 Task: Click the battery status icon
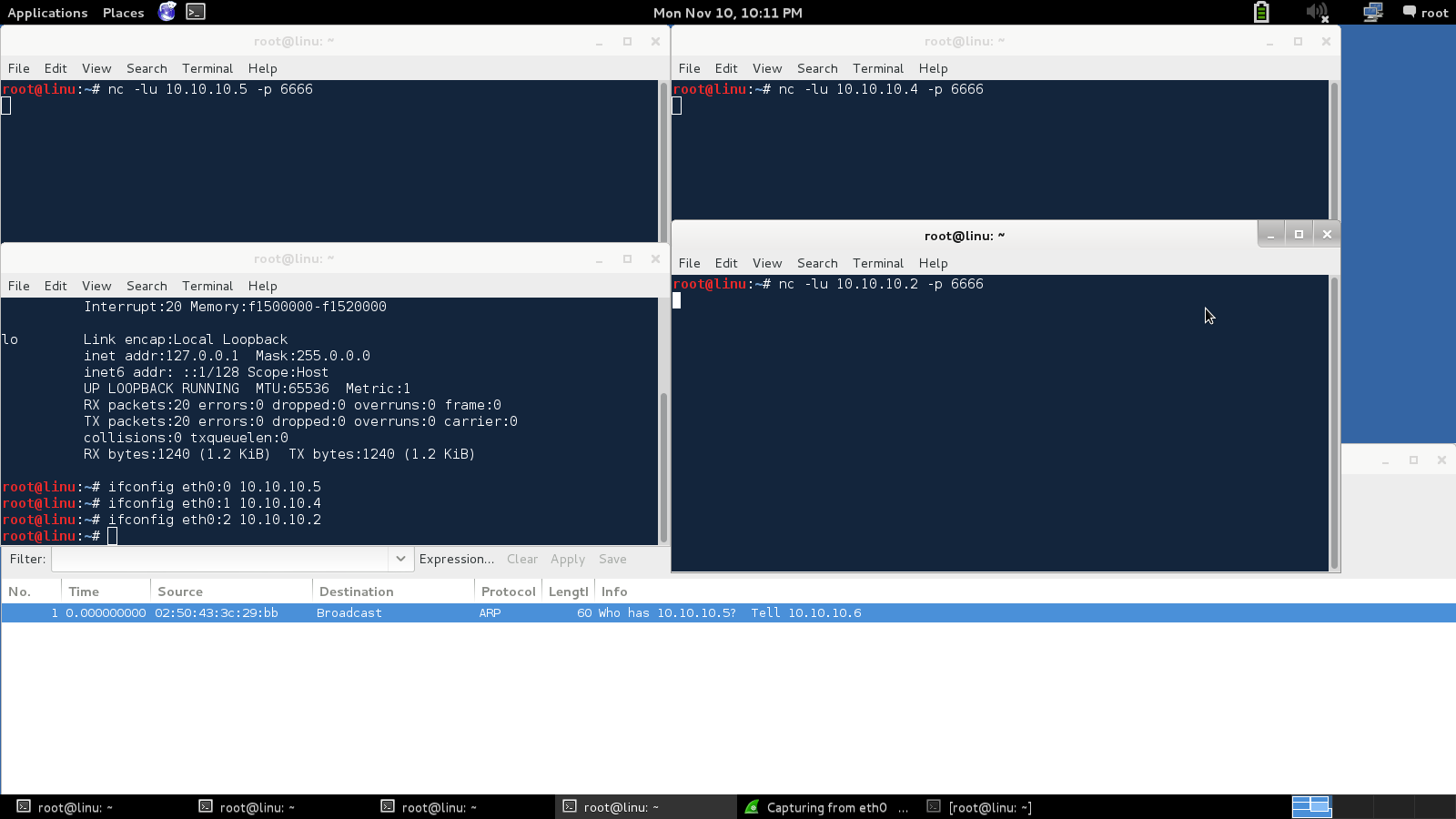[x=1261, y=12]
